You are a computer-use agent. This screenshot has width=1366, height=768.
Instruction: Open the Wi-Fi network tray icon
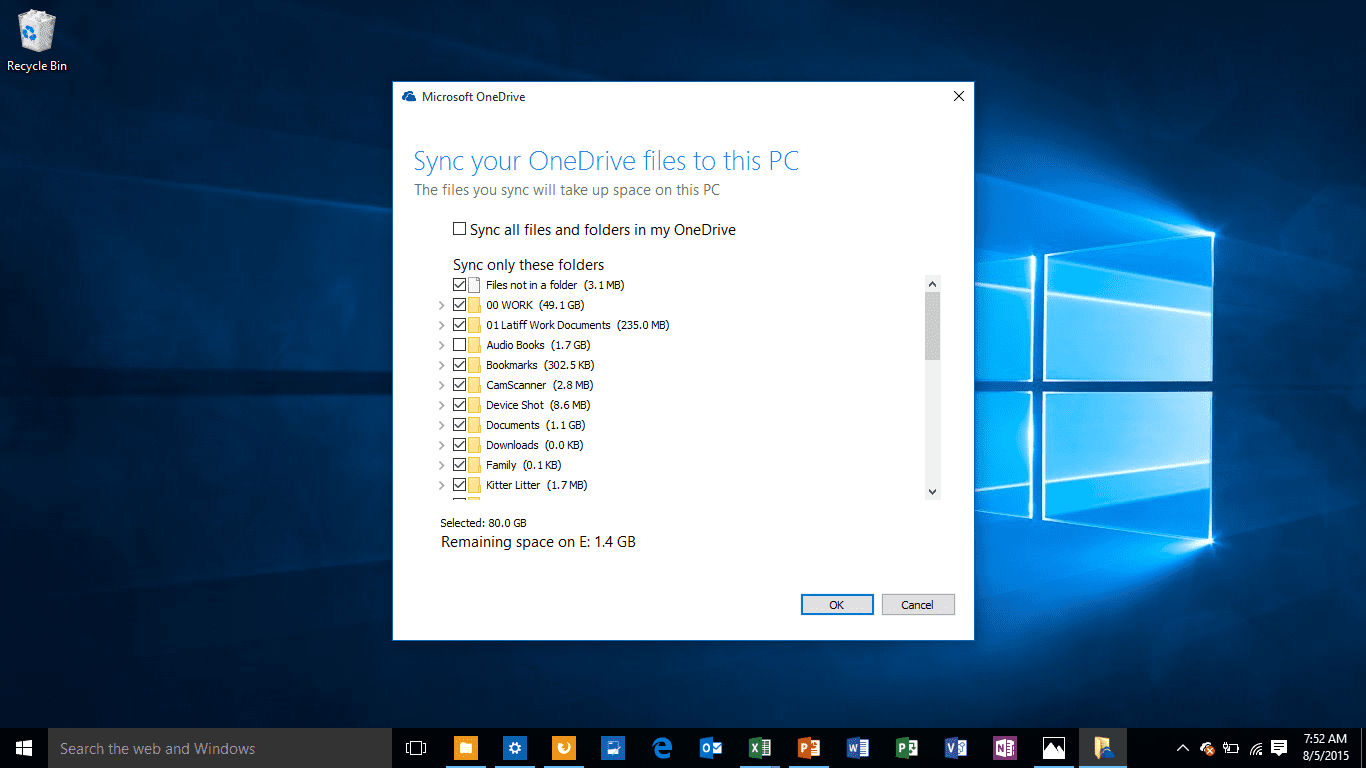point(1255,748)
